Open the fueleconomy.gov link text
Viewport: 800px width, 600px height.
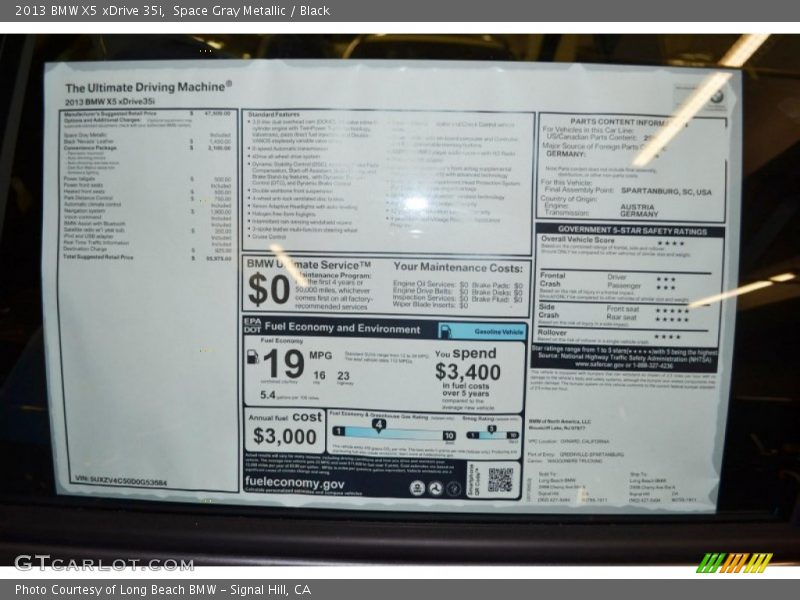[294, 483]
